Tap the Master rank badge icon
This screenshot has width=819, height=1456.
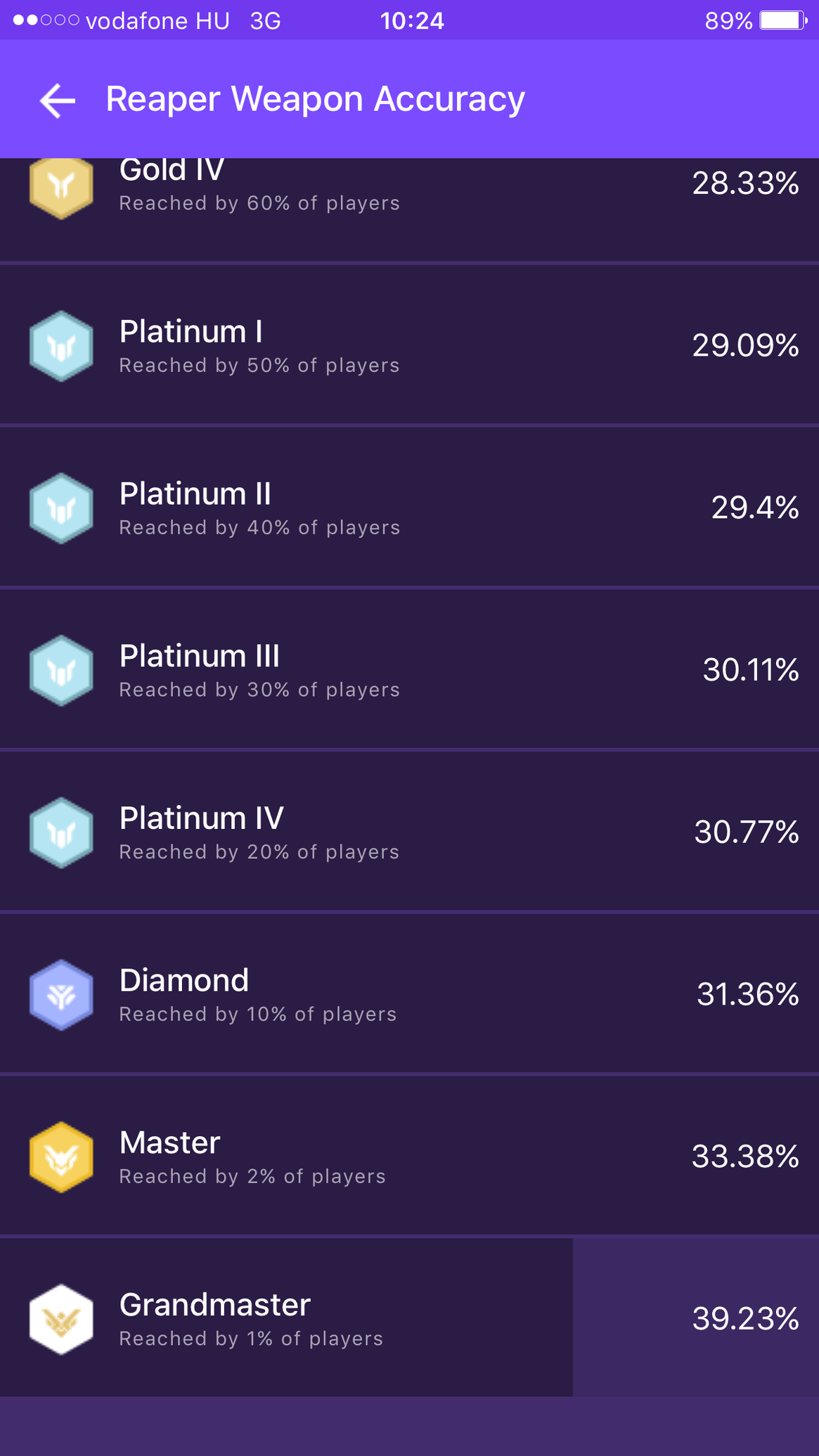61,1157
